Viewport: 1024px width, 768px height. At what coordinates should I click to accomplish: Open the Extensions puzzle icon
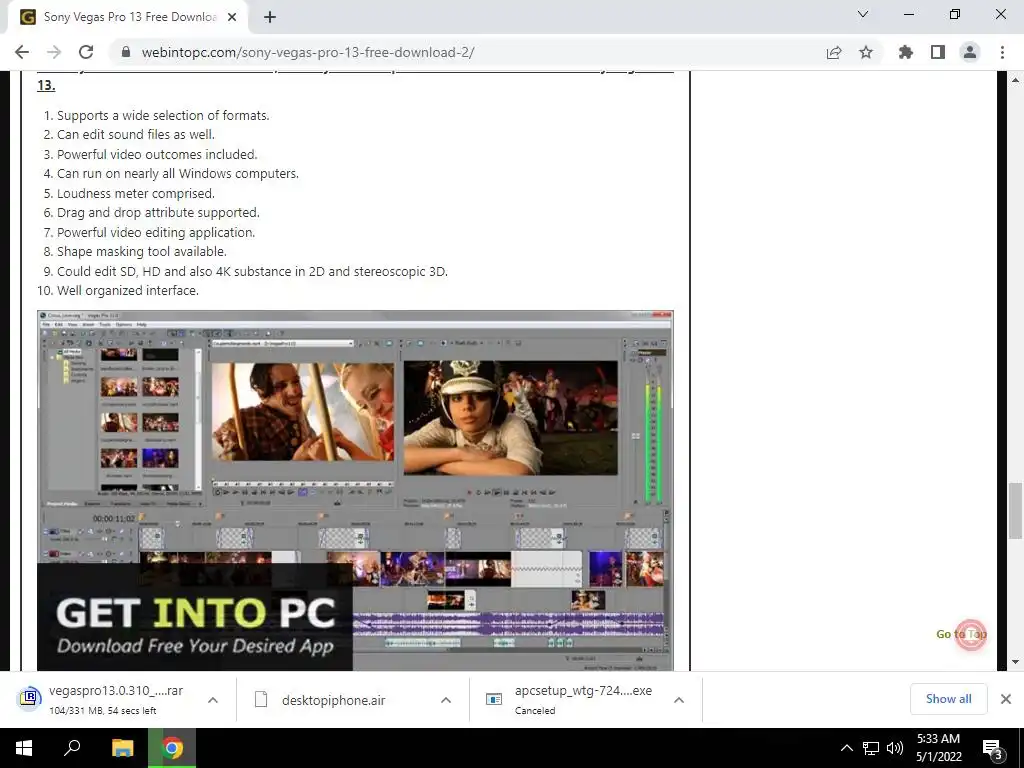coord(905,52)
